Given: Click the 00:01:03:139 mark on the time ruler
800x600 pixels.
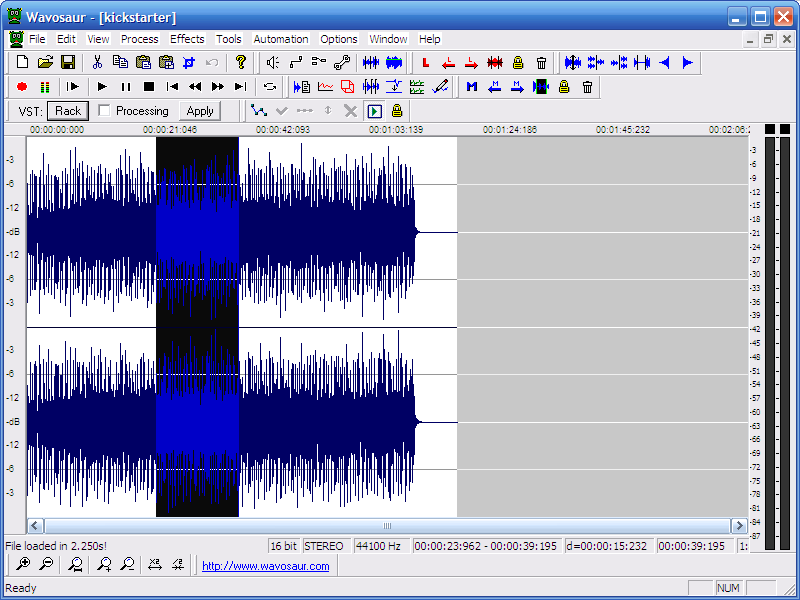Looking at the screenshot, I should pos(396,130).
